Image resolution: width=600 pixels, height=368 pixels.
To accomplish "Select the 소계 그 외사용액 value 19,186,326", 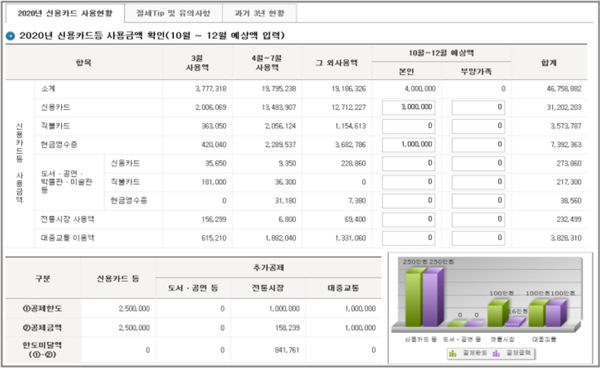I will point(349,89).
